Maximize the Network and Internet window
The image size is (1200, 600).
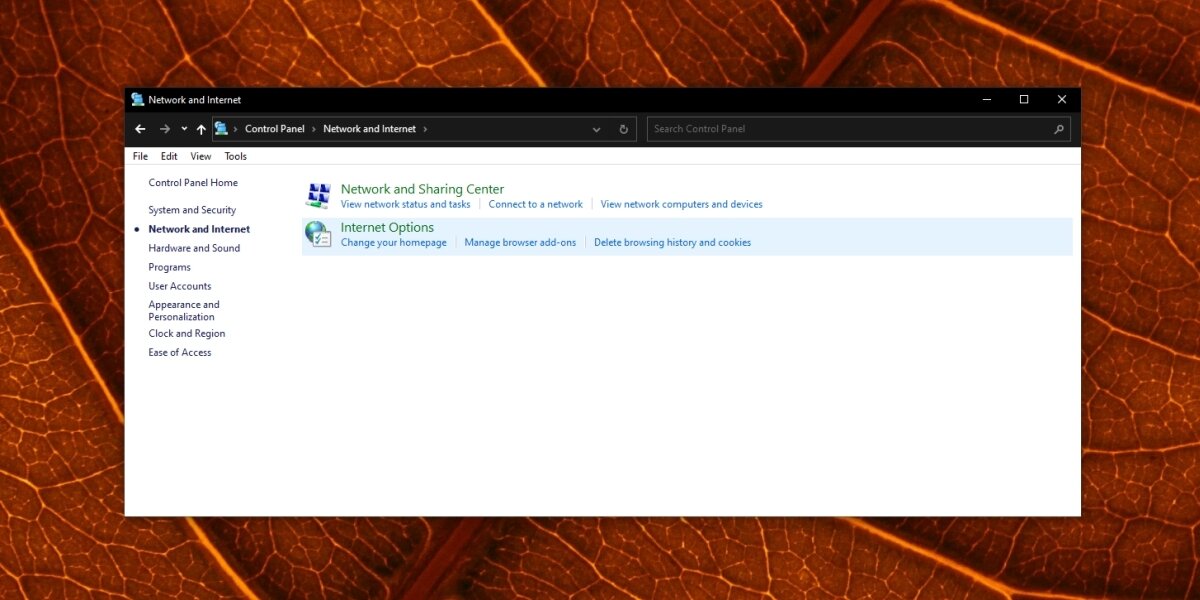[1023, 100]
